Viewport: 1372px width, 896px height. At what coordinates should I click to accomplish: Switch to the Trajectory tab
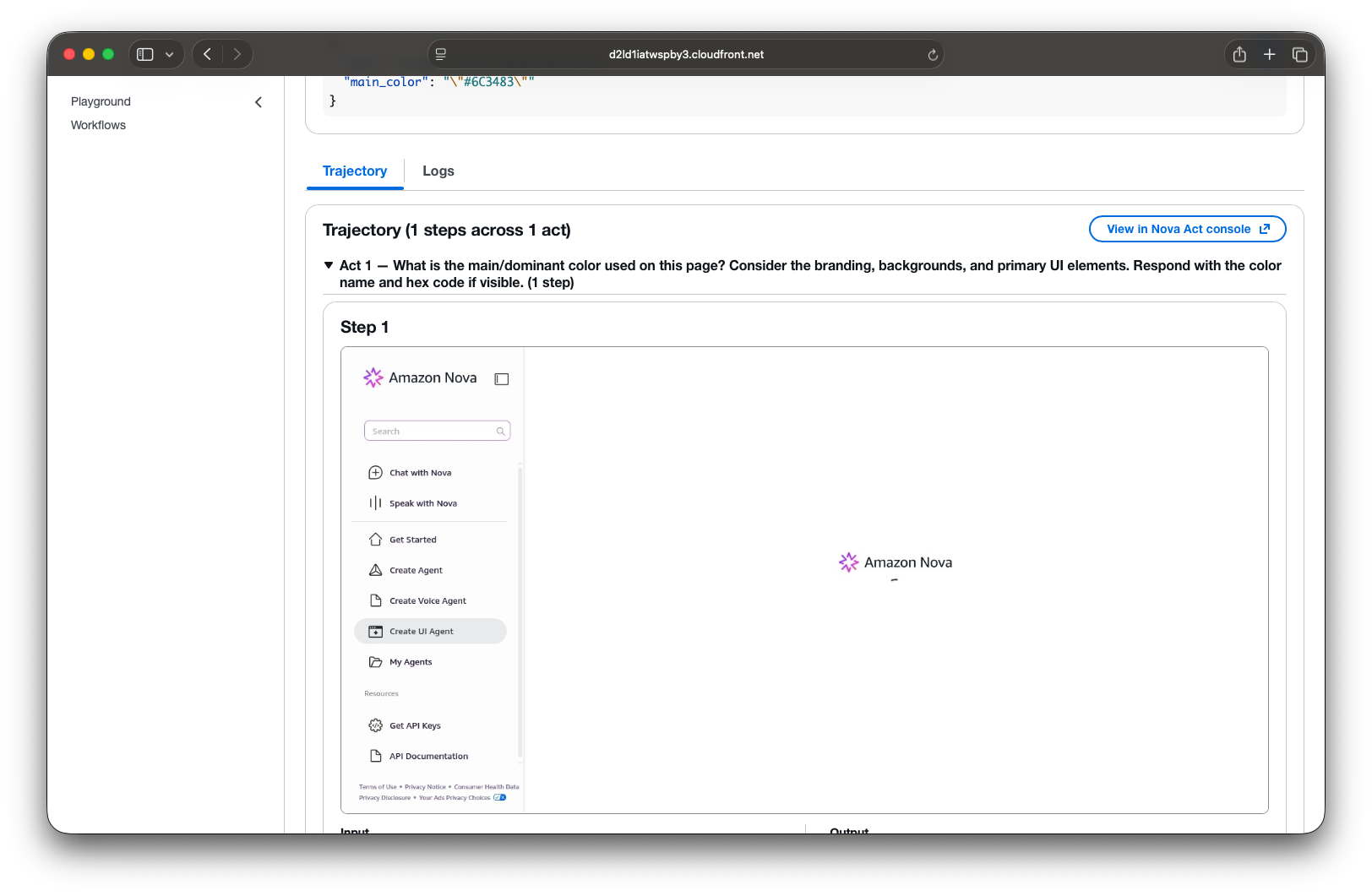pos(355,171)
